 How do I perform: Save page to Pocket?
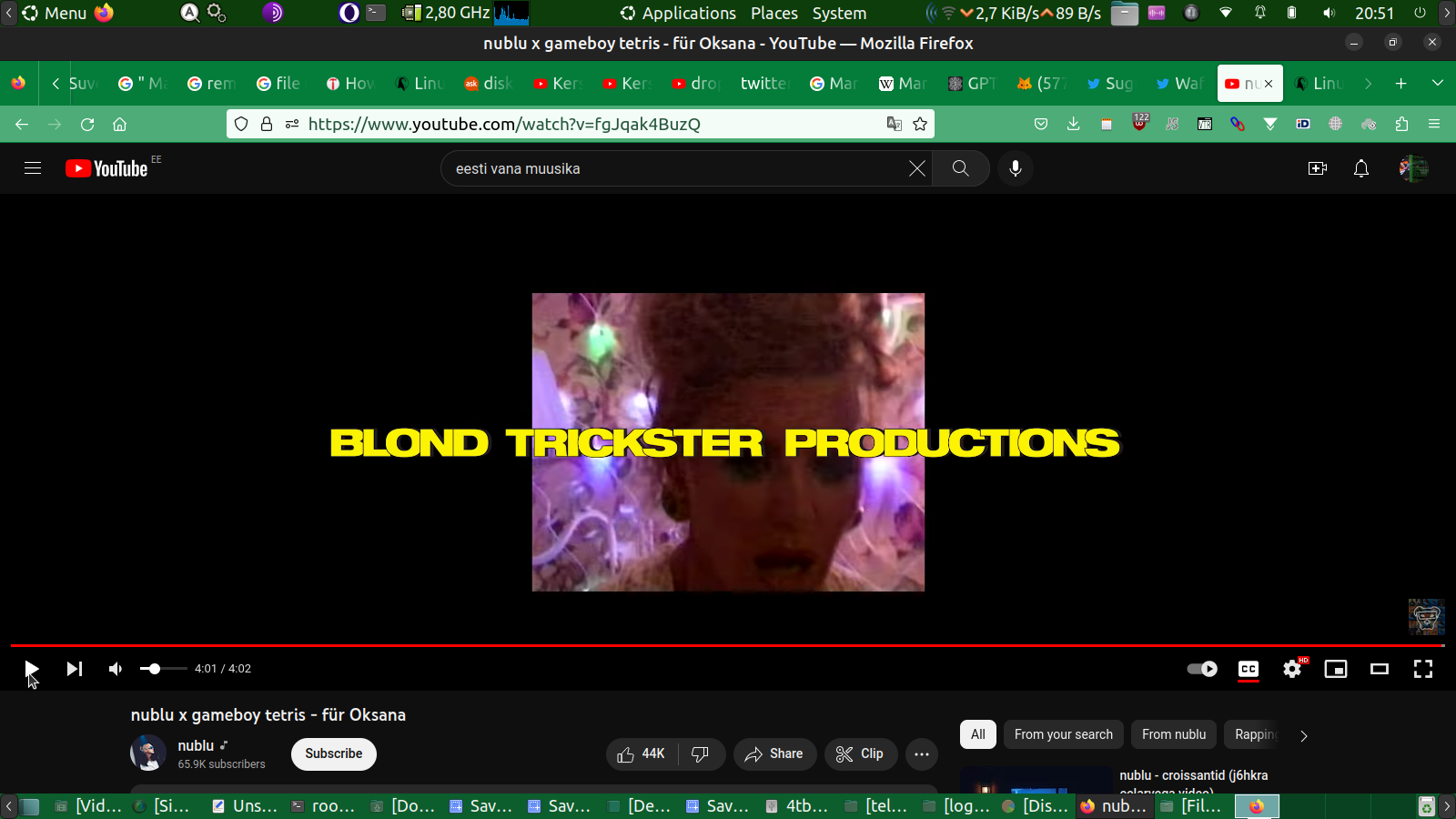(x=1041, y=124)
